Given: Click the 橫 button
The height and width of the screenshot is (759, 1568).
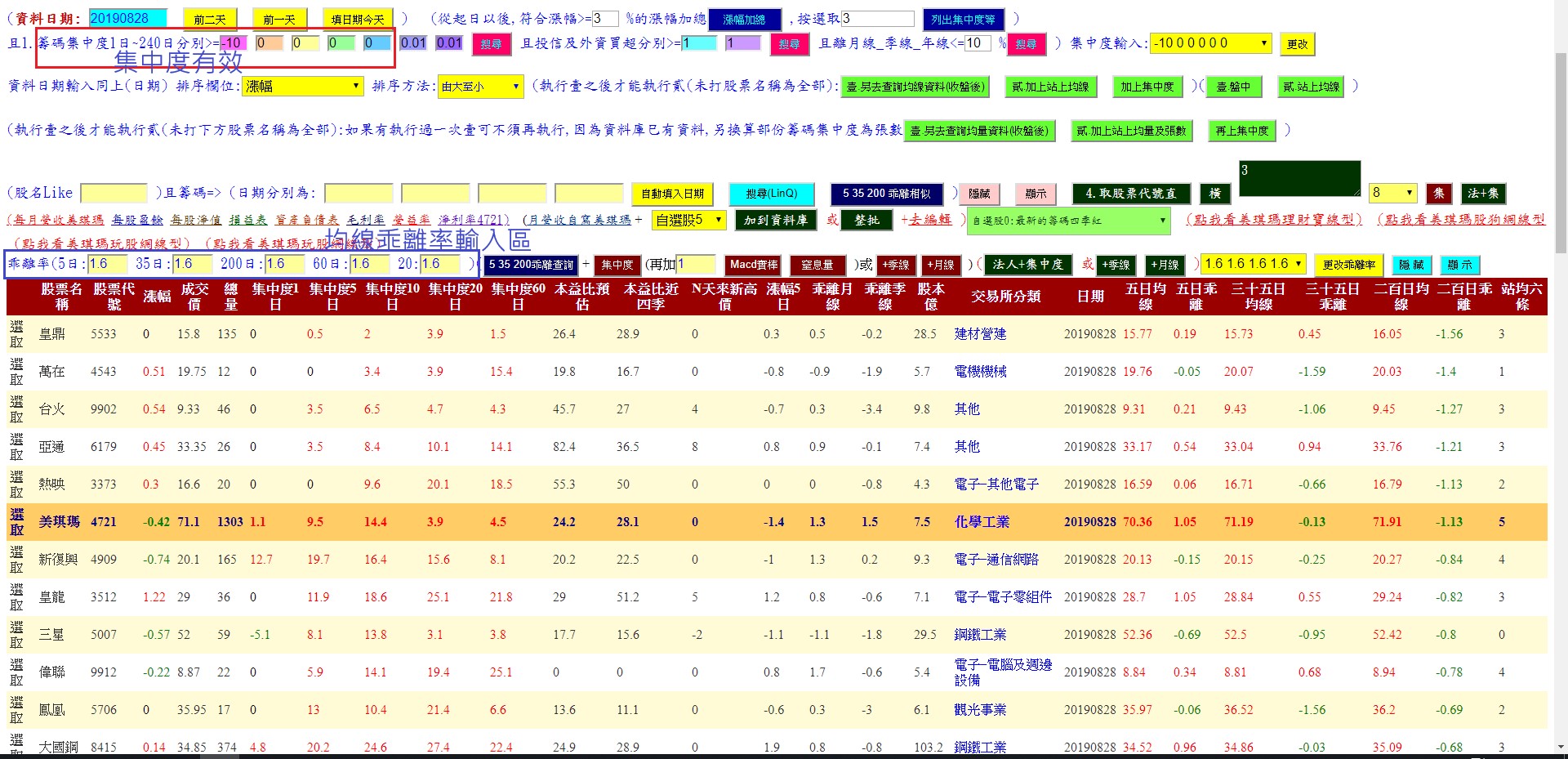Looking at the screenshot, I should point(1214,194).
